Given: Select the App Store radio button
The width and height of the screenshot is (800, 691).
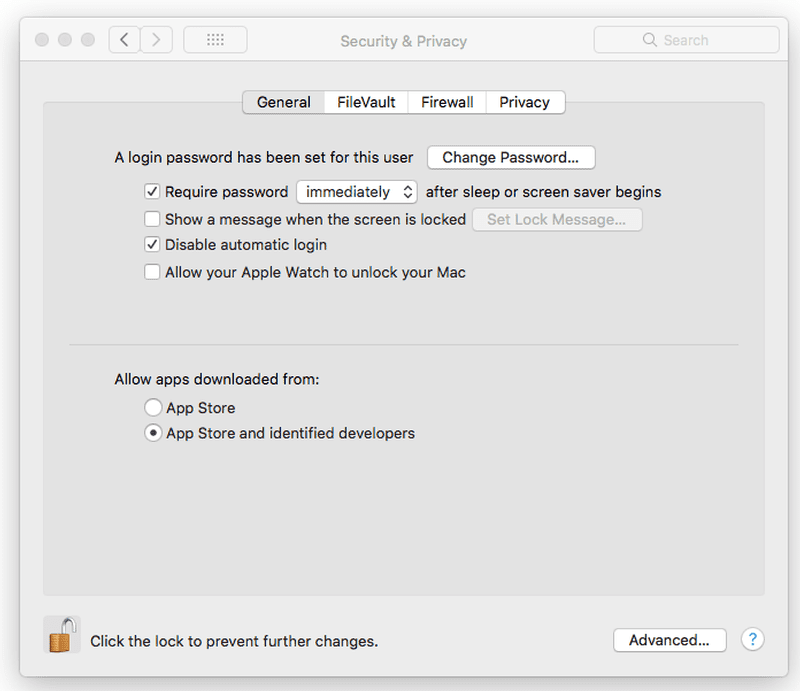Looking at the screenshot, I should 153,407.
